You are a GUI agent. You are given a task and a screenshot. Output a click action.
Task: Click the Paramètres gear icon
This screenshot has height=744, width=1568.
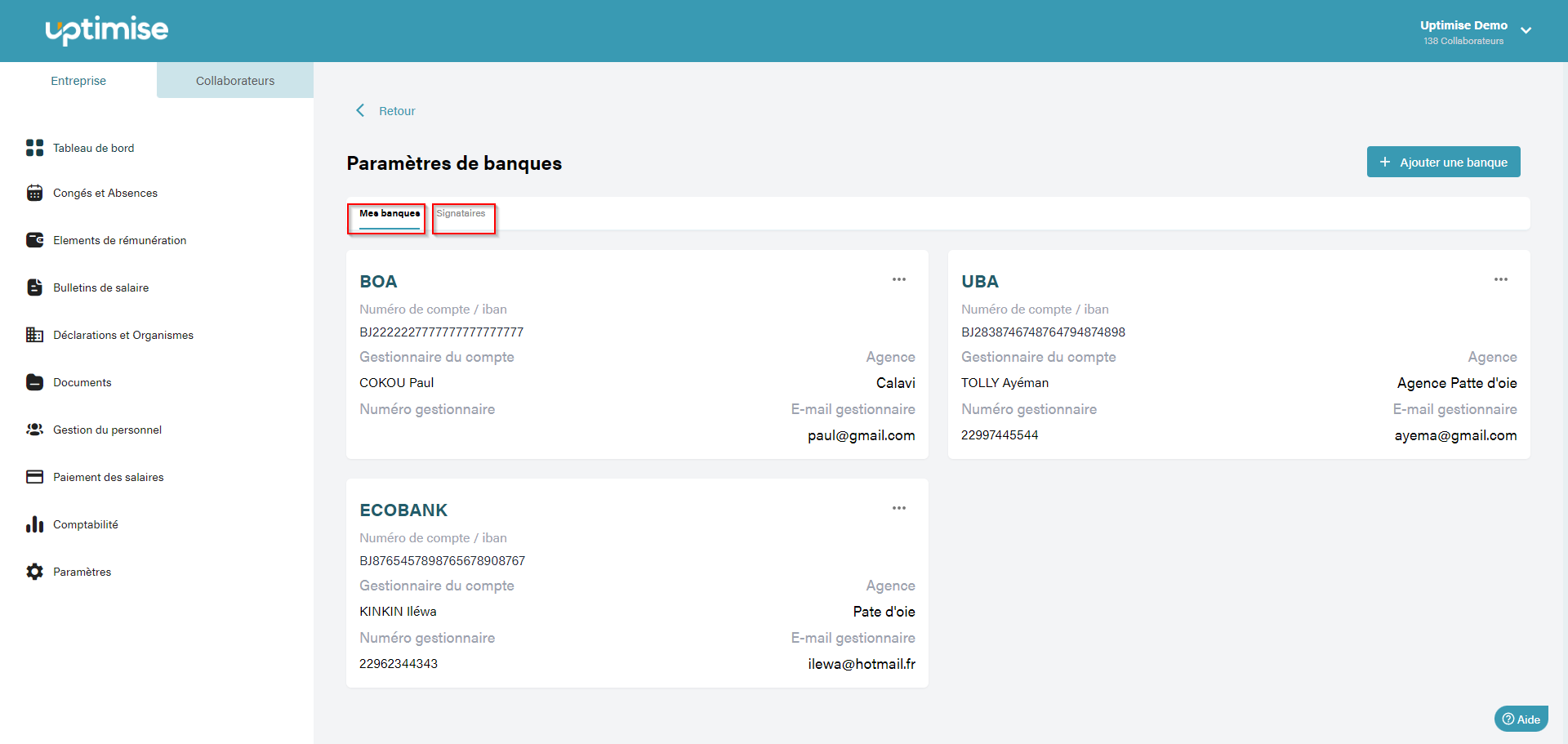tap(34, 572)
